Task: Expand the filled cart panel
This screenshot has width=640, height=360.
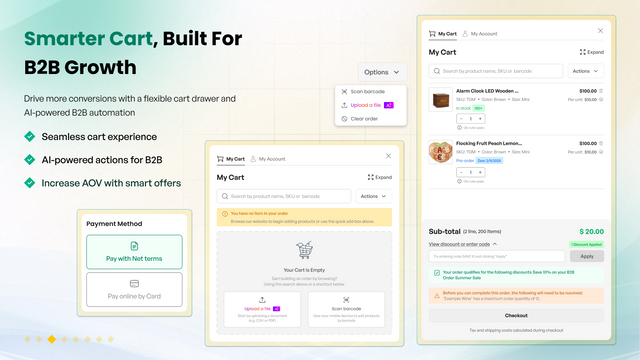Action: point(591,52)
